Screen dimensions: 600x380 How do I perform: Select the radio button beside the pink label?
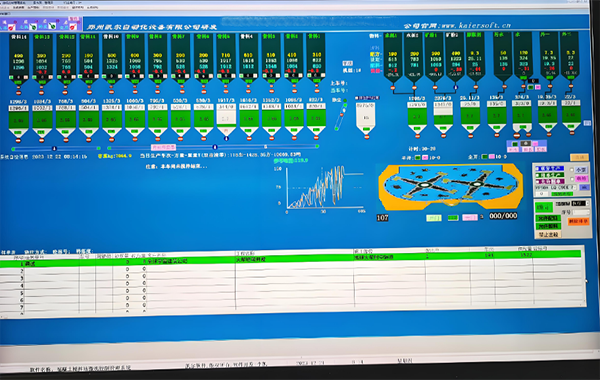click(x=572, y=179)
